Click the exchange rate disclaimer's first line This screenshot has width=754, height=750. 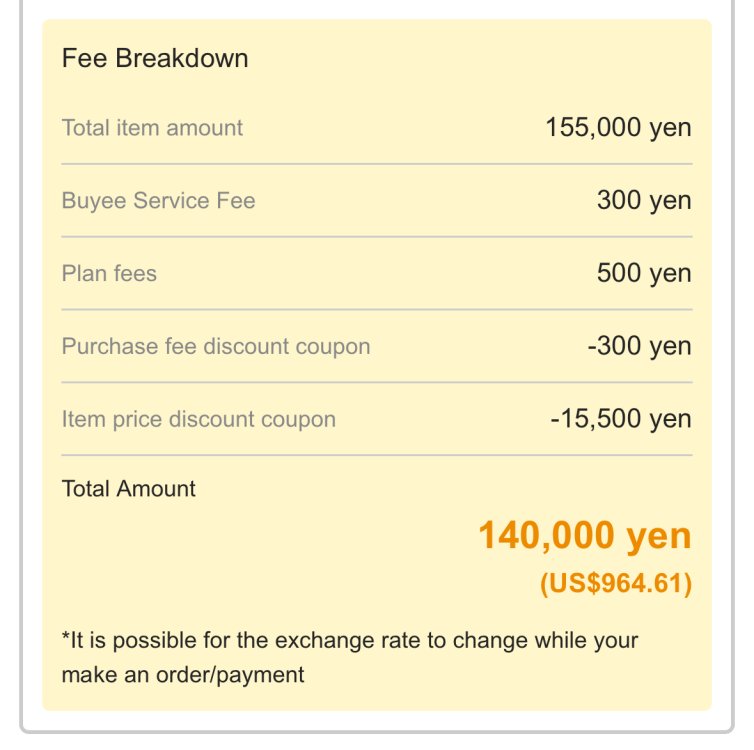[350, 640]
